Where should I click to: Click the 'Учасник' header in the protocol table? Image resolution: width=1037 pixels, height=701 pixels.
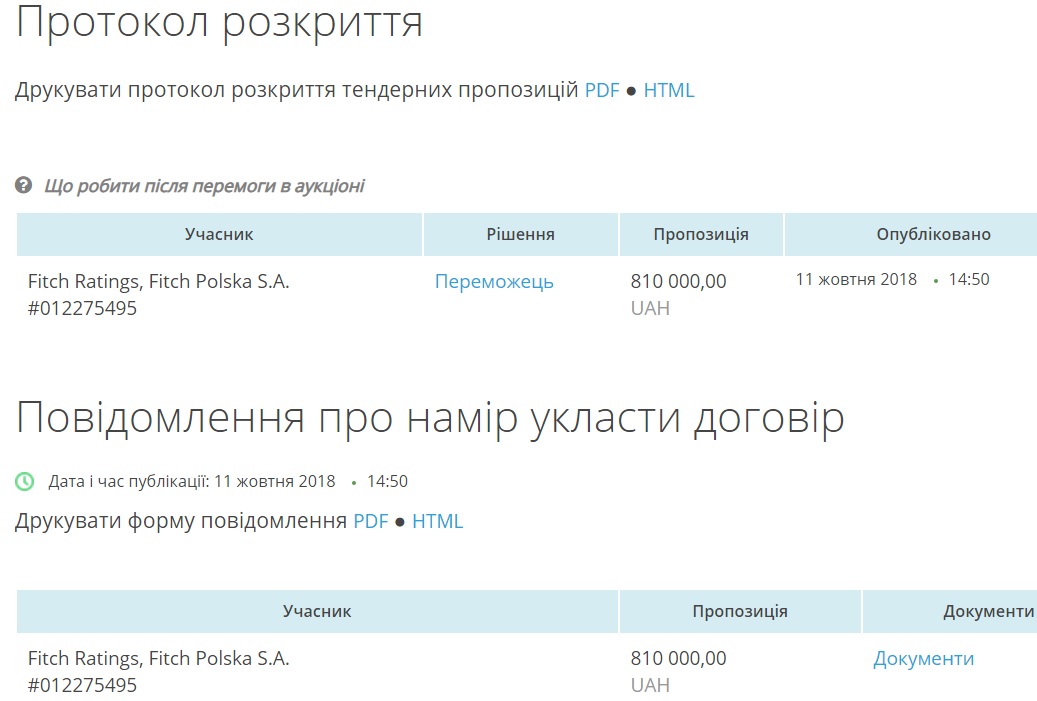click(219, 235)
